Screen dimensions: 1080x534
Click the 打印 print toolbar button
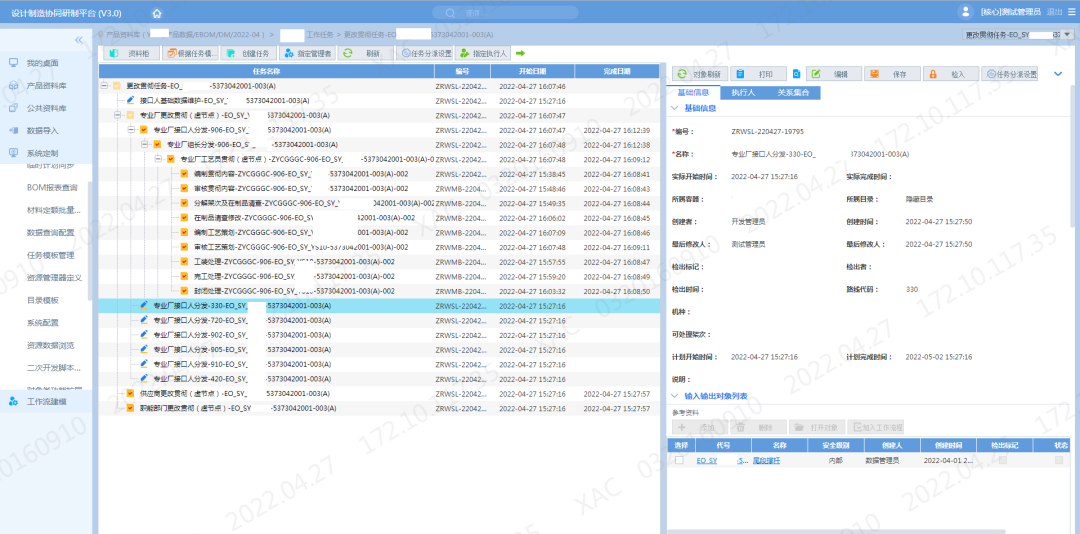coord(757,74)
